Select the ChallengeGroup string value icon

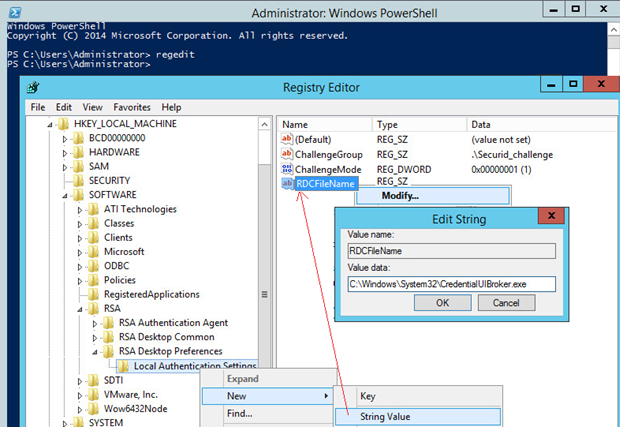pos(287,155)
